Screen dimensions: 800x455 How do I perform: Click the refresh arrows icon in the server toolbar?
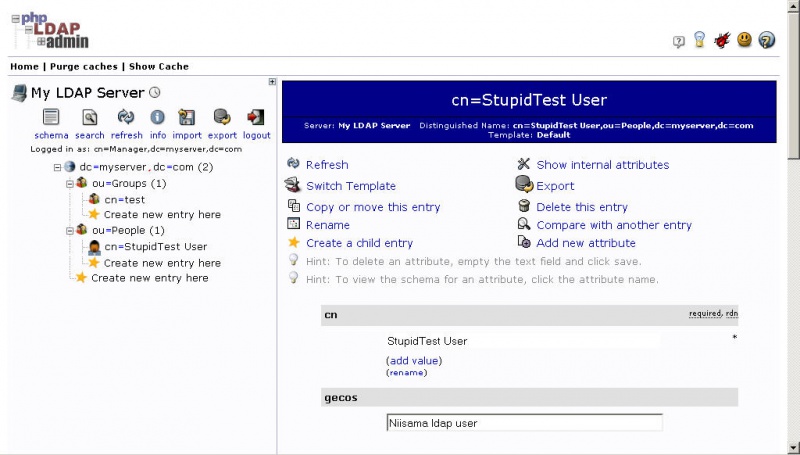[x=126, y=117]
